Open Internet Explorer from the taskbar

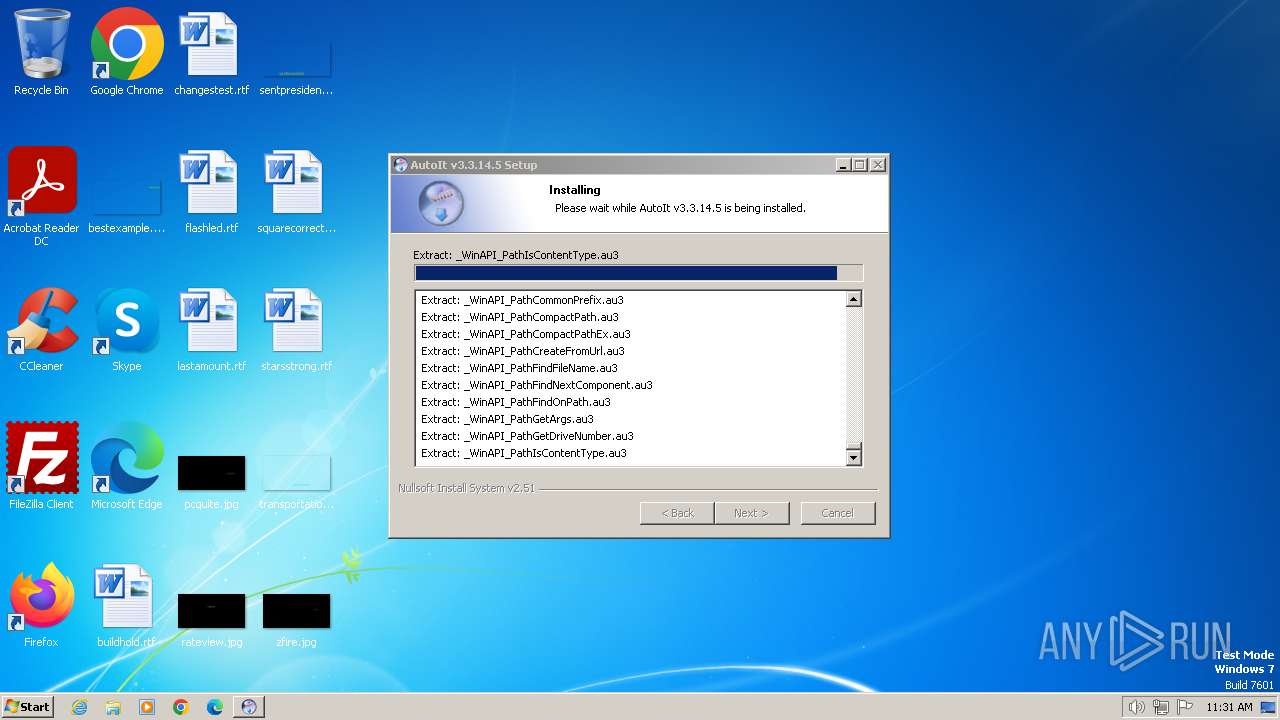point(79,707)
